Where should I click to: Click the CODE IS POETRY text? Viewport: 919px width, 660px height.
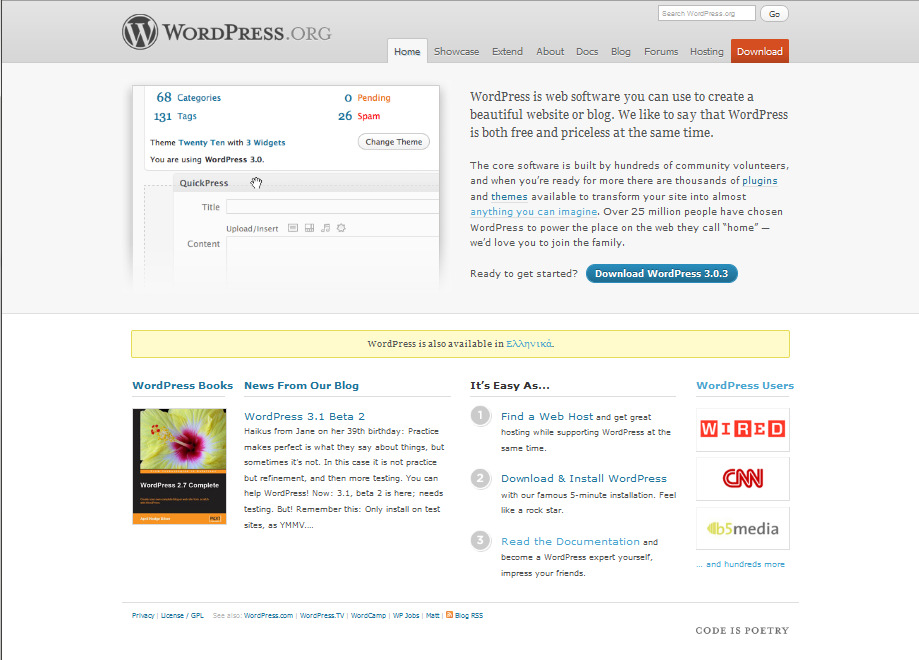point(742,630)
